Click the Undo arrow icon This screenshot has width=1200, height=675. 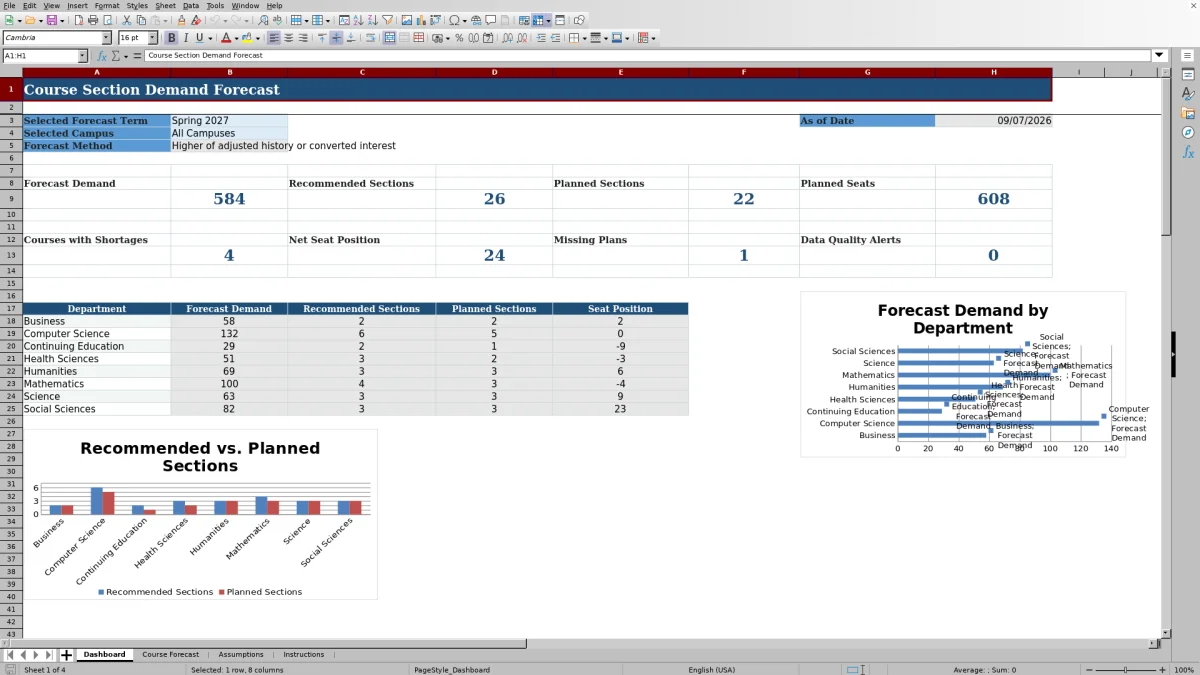pos(214,20)
